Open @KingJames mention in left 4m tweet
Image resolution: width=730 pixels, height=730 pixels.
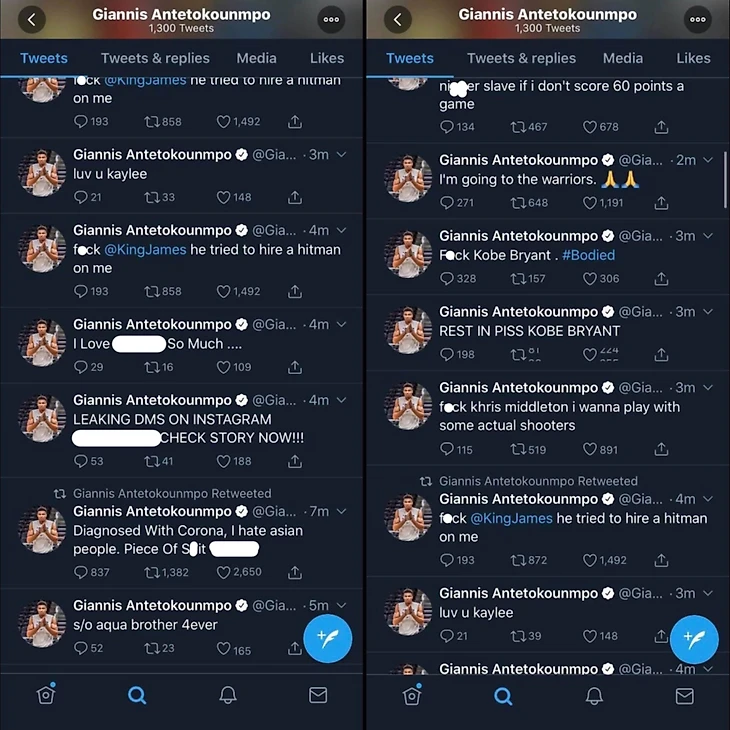tap(145, 250)
